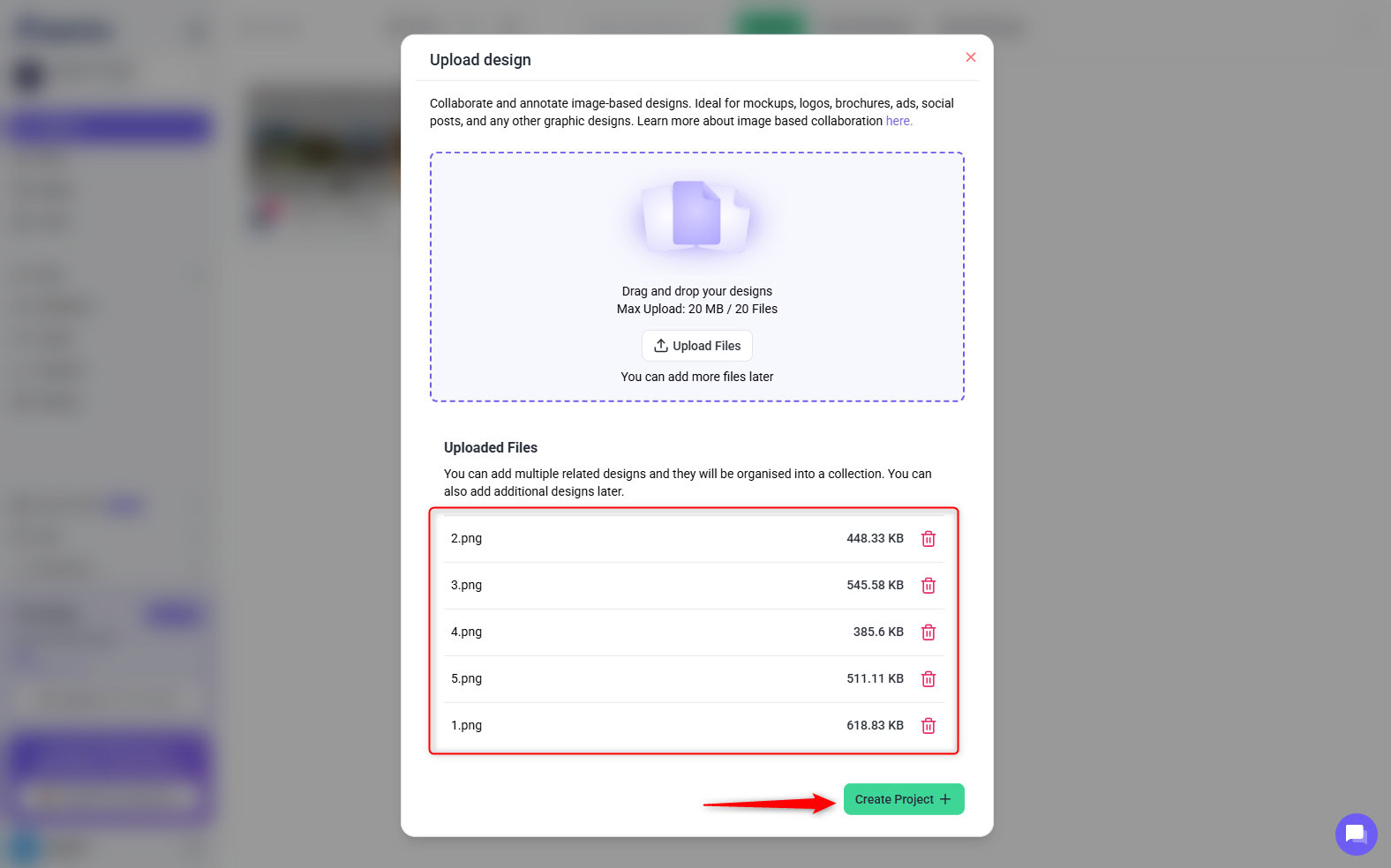Click the 1.png file name
The width and height of the screenshot is (1391, 868).
(466, 725)
